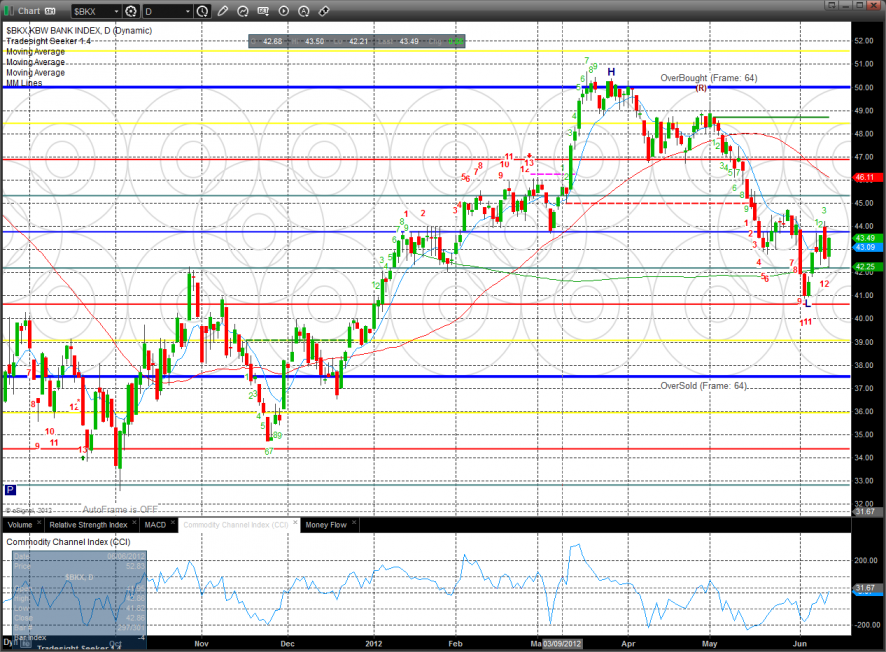Open the MACD tab
The image size is (886, 652).
pos(155,524)
